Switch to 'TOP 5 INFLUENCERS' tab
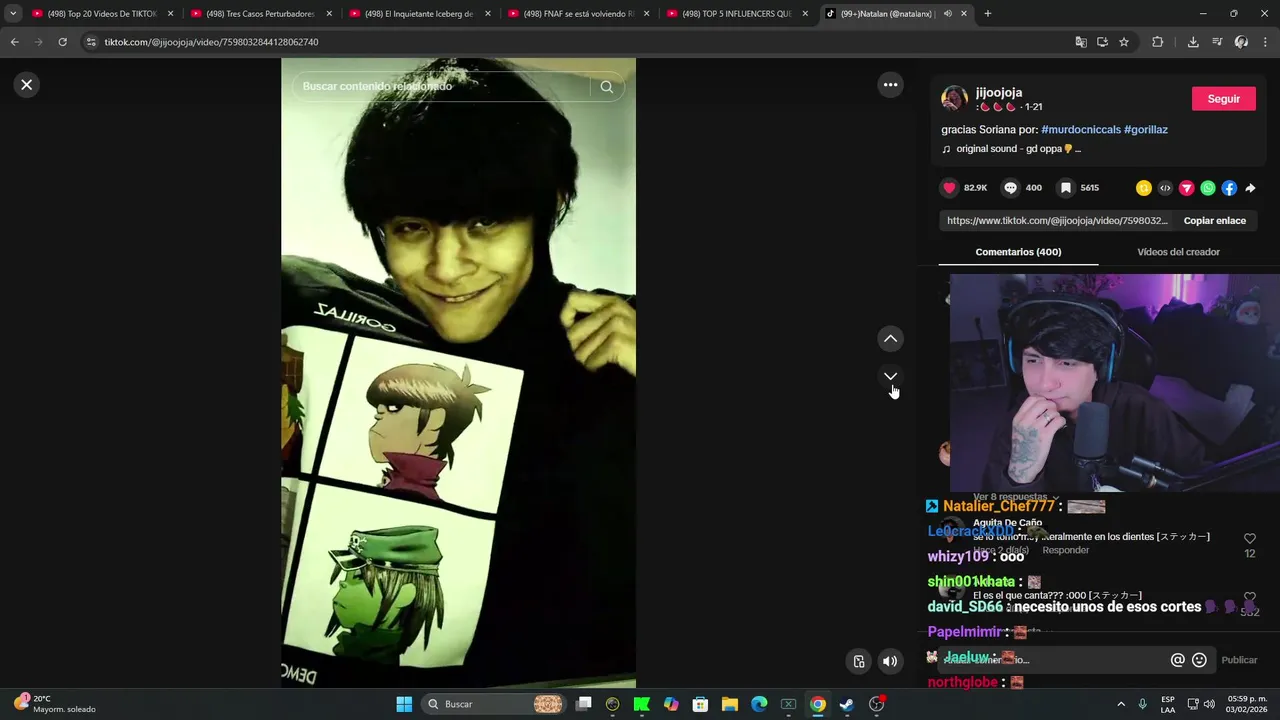The height and width of the screenshot is (720, 1280). pos(737,14)
